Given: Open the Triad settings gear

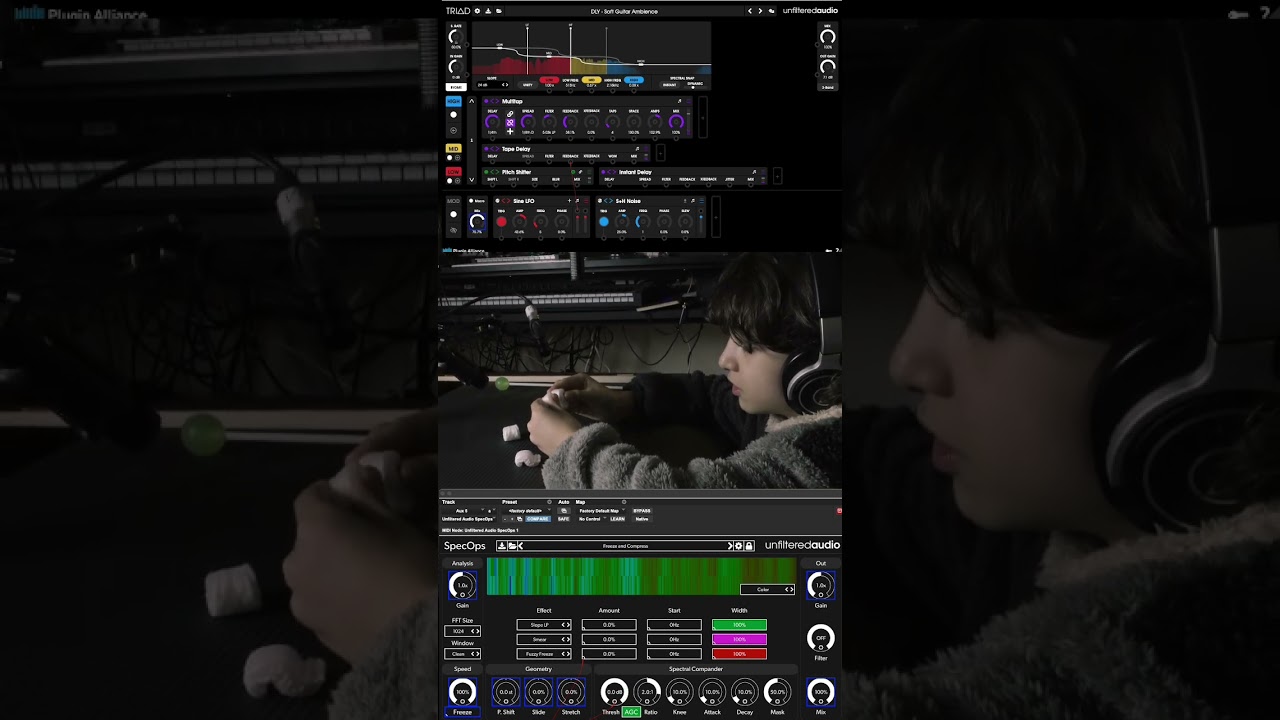Looking at the screenshot, I should coord(477,11).
